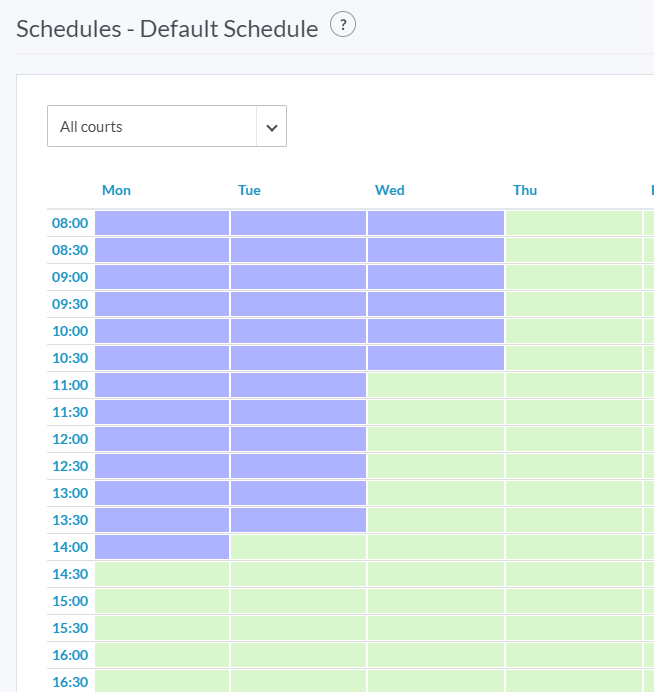Click the help question mark icon
Screen dimensions: 654x692
coord(343,26)
